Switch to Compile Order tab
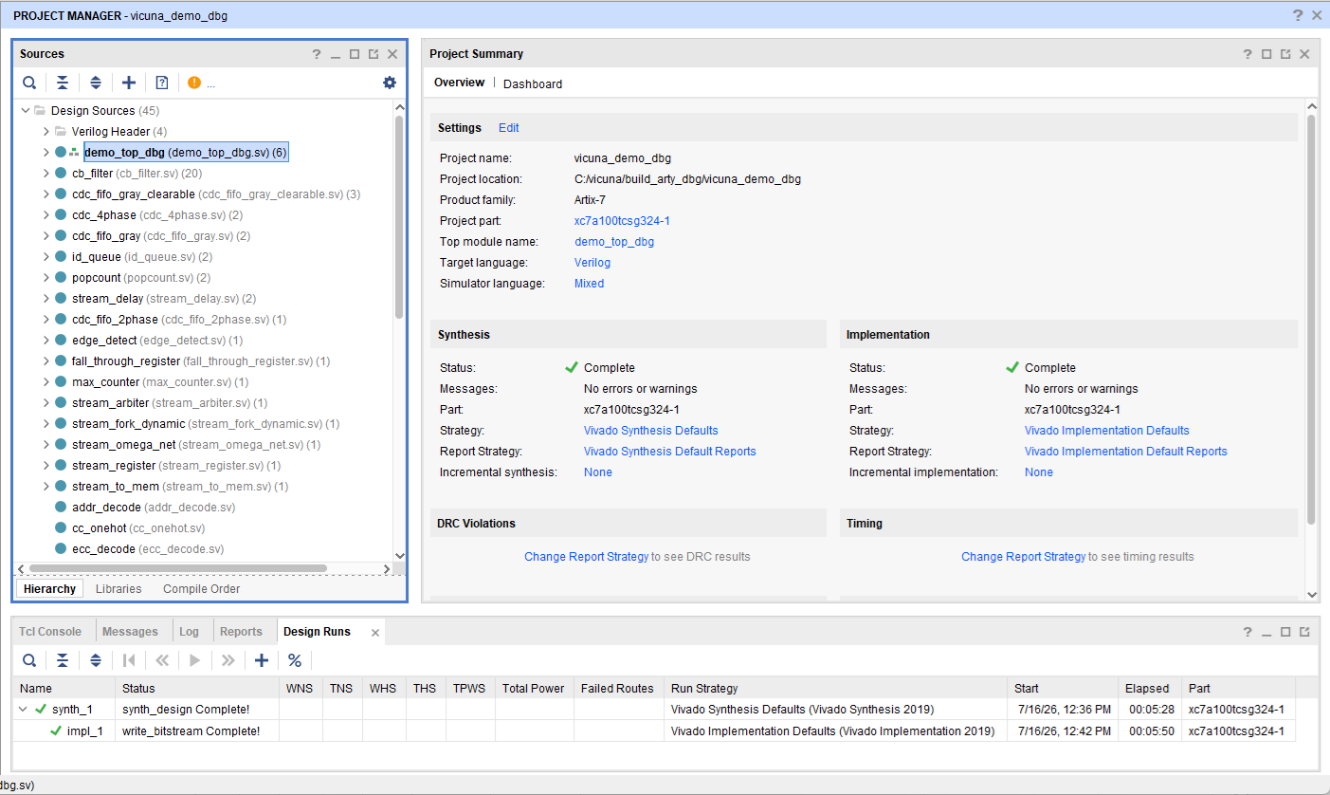The width and height of the screenshot is (1330, 795). [201, 589]
